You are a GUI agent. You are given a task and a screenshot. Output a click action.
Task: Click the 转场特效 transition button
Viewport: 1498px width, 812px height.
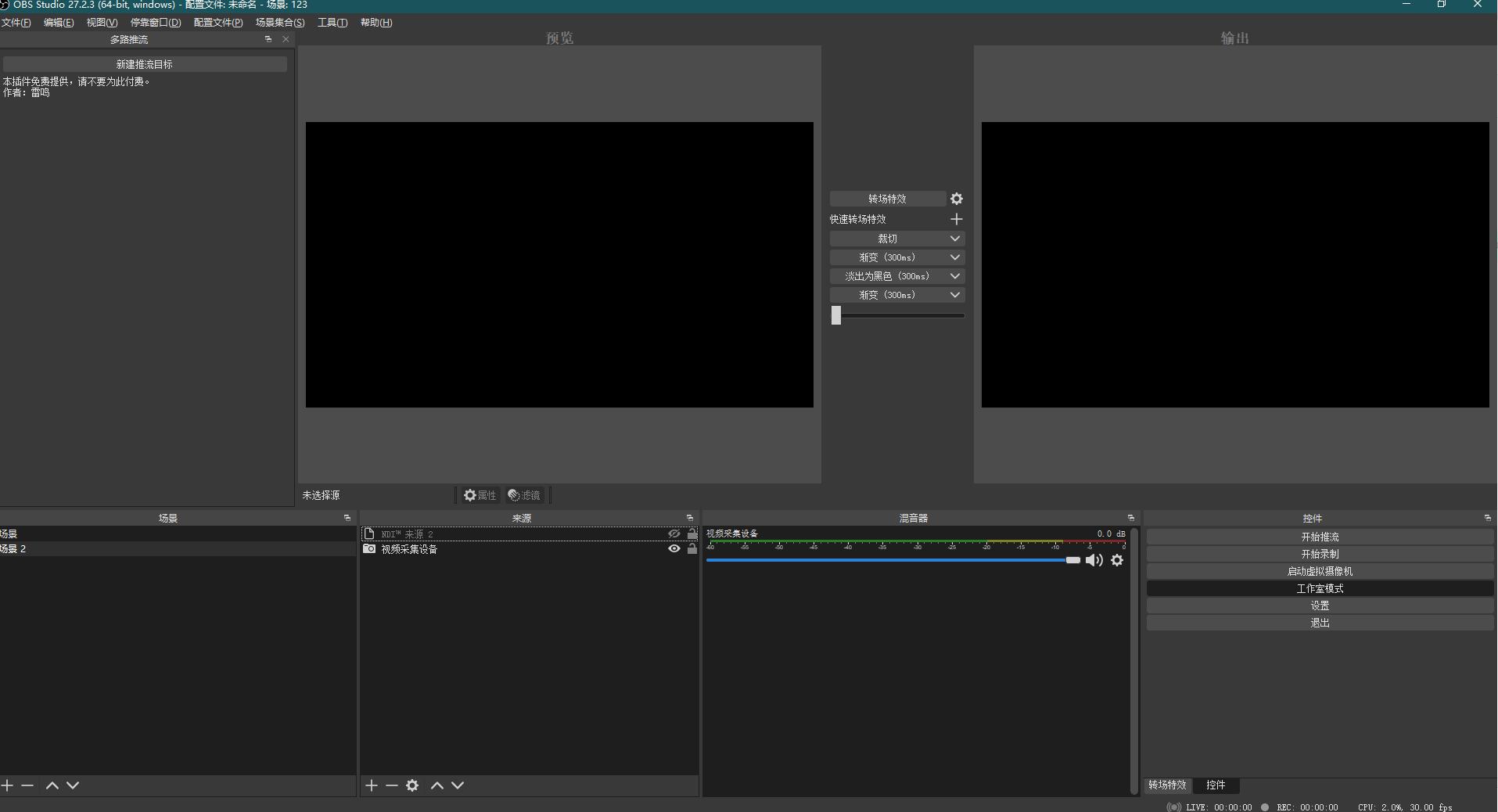(x=888, y=199)
